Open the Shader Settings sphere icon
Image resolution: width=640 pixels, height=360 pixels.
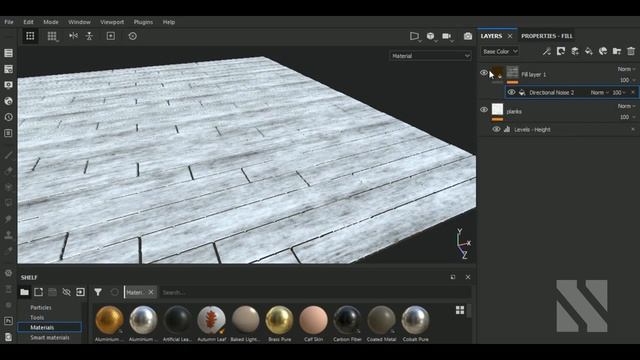tap(8, 101)
